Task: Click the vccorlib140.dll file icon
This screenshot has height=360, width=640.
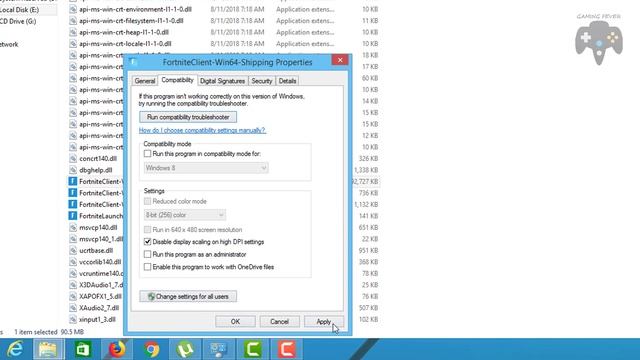Action: (73, 262)
